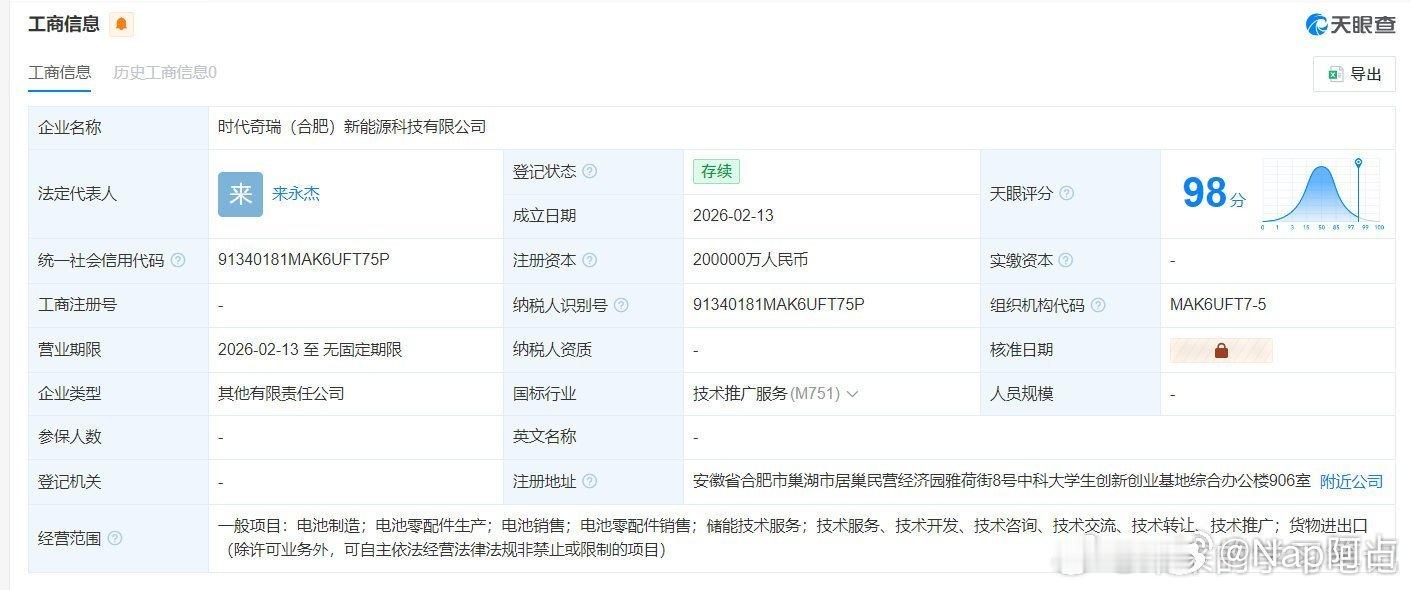
Task: Click the 成立日期 label cell
Action: pyautogui.click(x=594, y=216)
